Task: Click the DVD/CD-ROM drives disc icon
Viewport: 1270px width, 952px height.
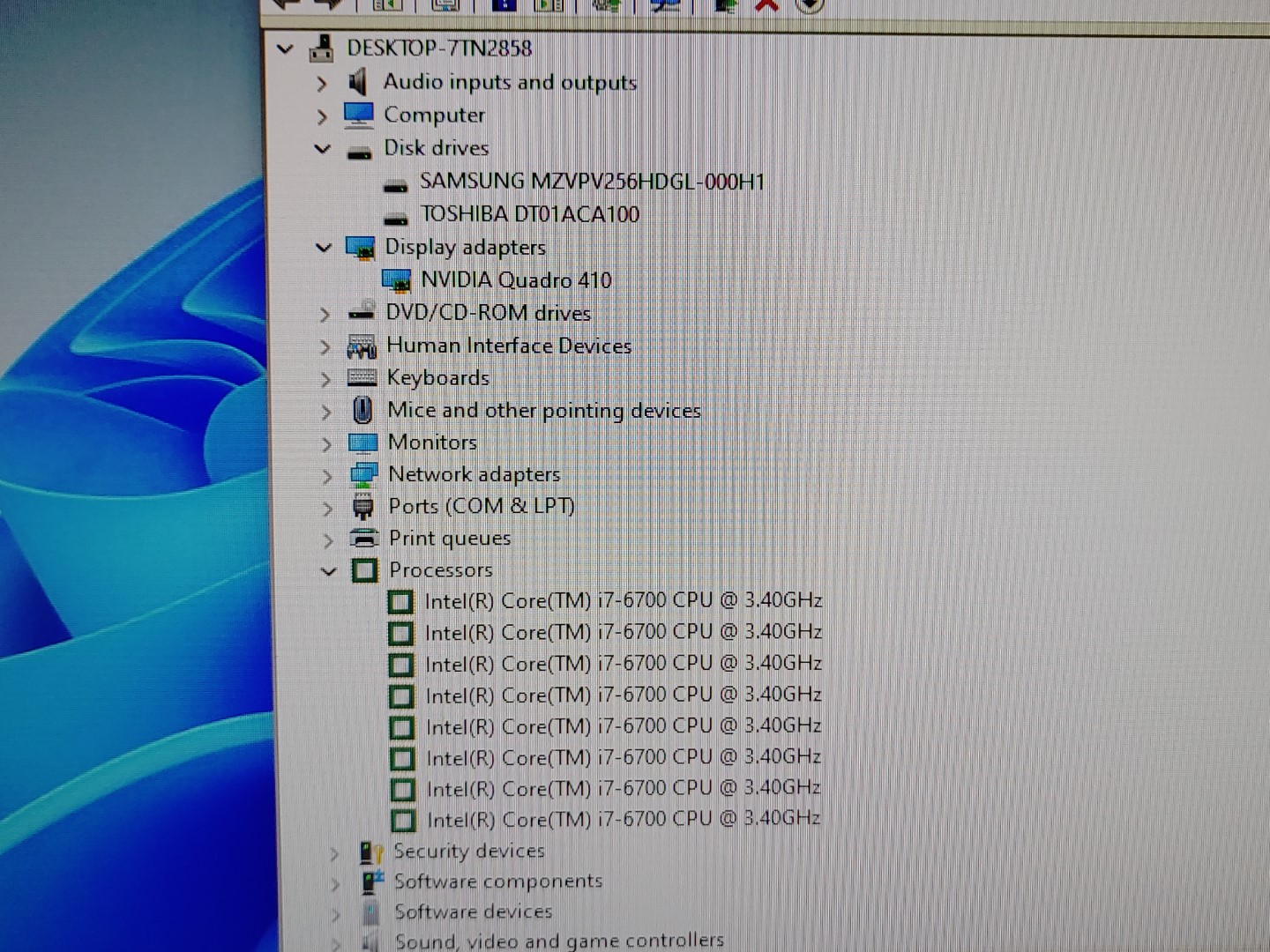Action: pos(362,313)
